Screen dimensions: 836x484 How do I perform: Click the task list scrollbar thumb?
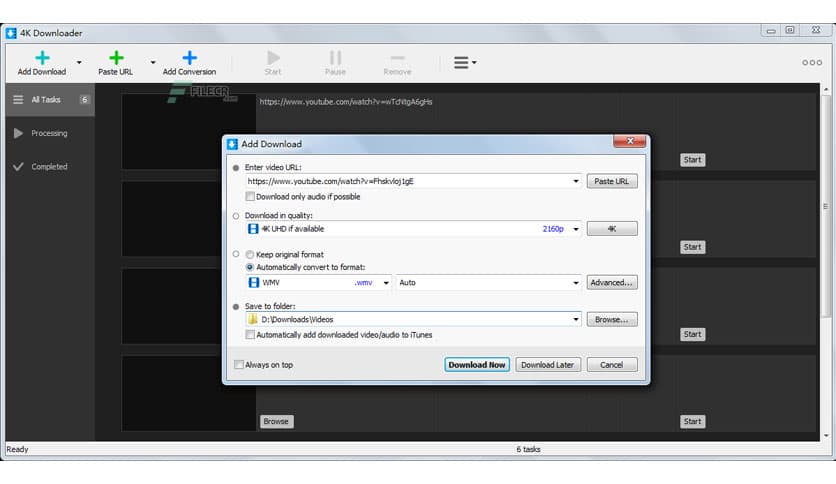(826, 206)
